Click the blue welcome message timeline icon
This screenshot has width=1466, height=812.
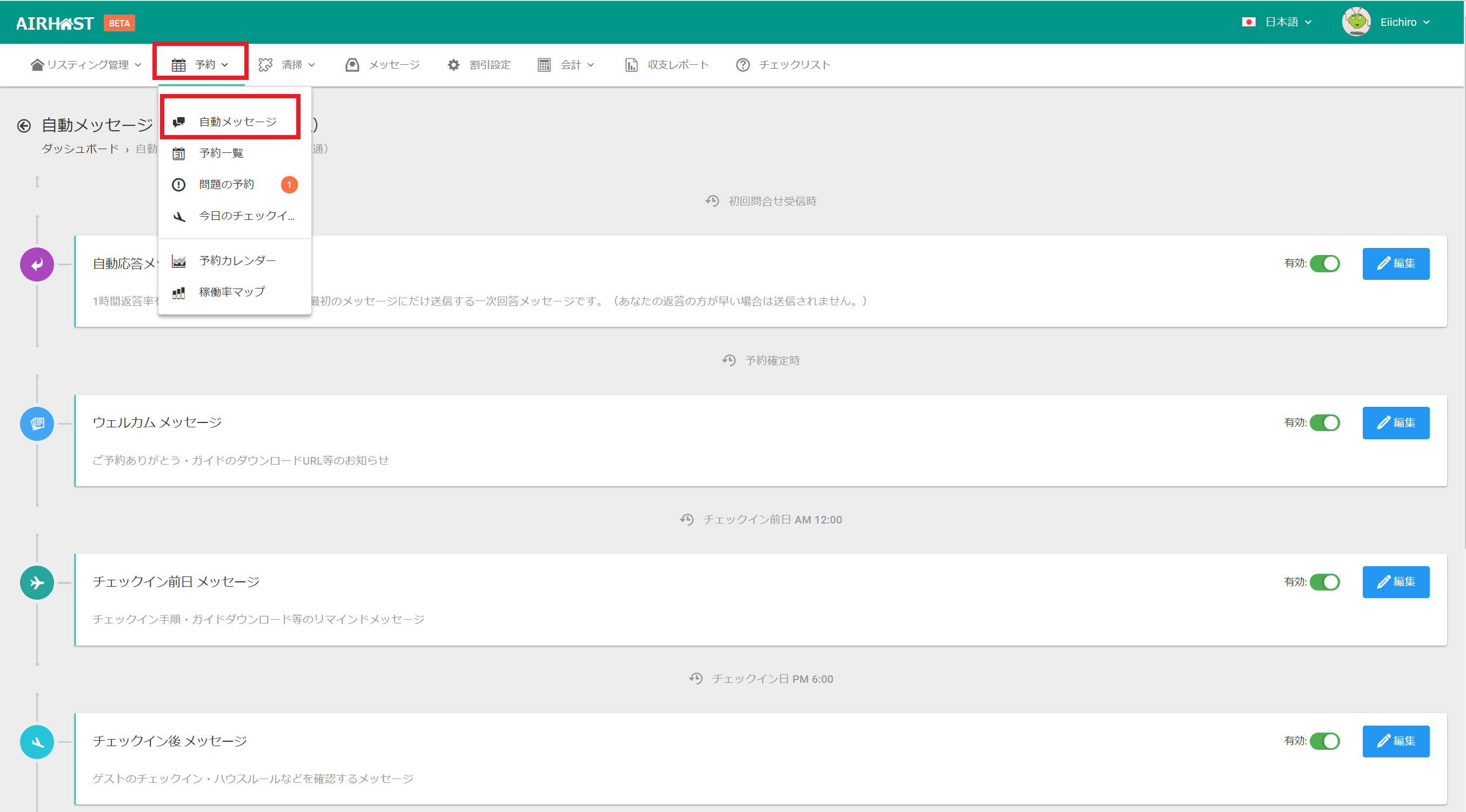click(x=37, y=424)
